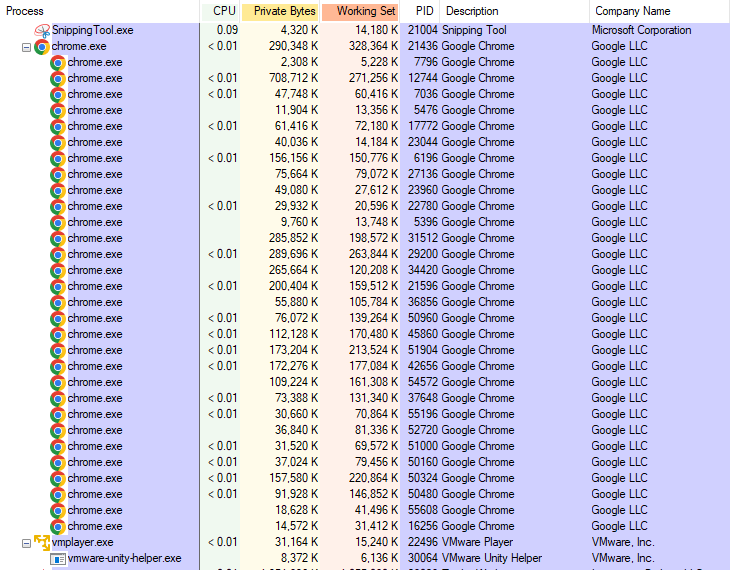Click the VMware Unity Helper description
The image size is (754, 570).
pos(491,558)
